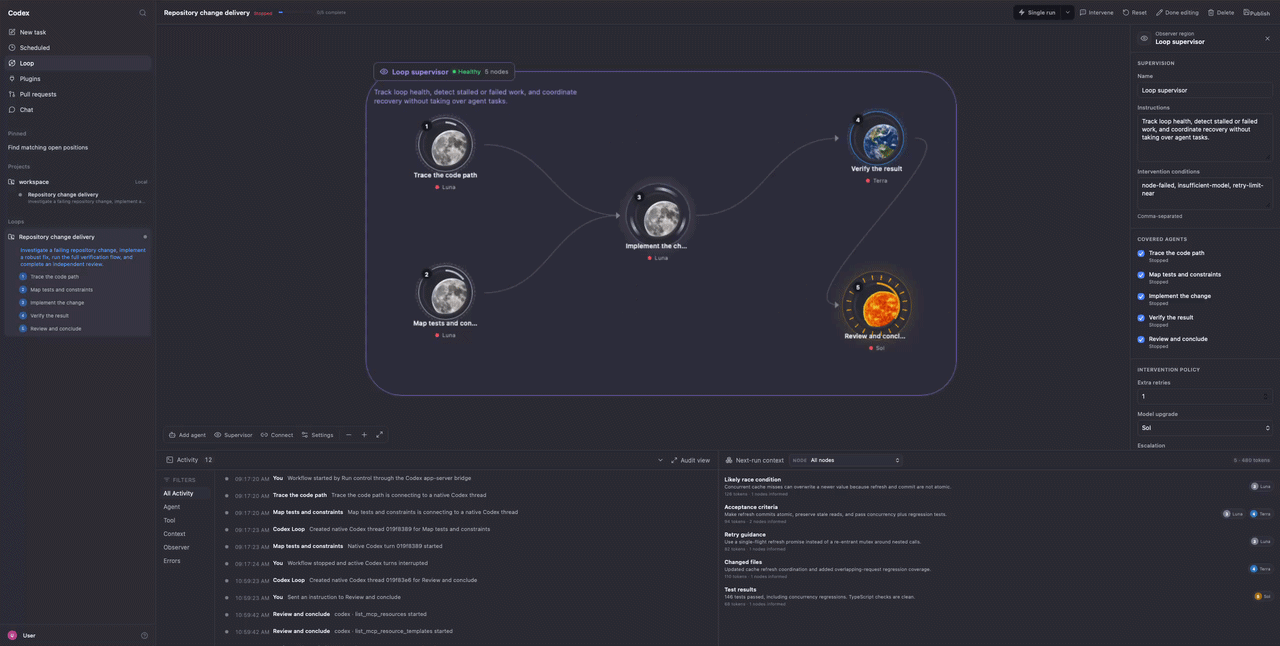Image resolution: width=1280 pixels, height=646 pixels.
Task: Toggle the eye icon on Loop supervisor canvas label
Action: 384,72
